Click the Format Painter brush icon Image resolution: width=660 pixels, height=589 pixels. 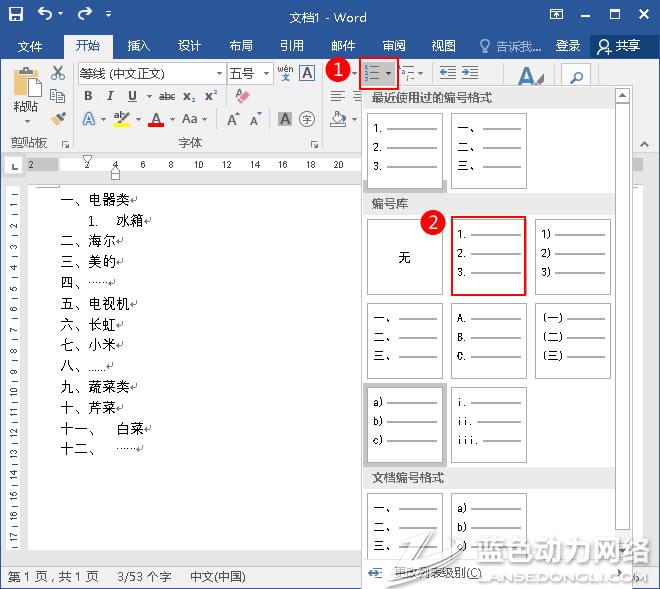click(58, 119)
